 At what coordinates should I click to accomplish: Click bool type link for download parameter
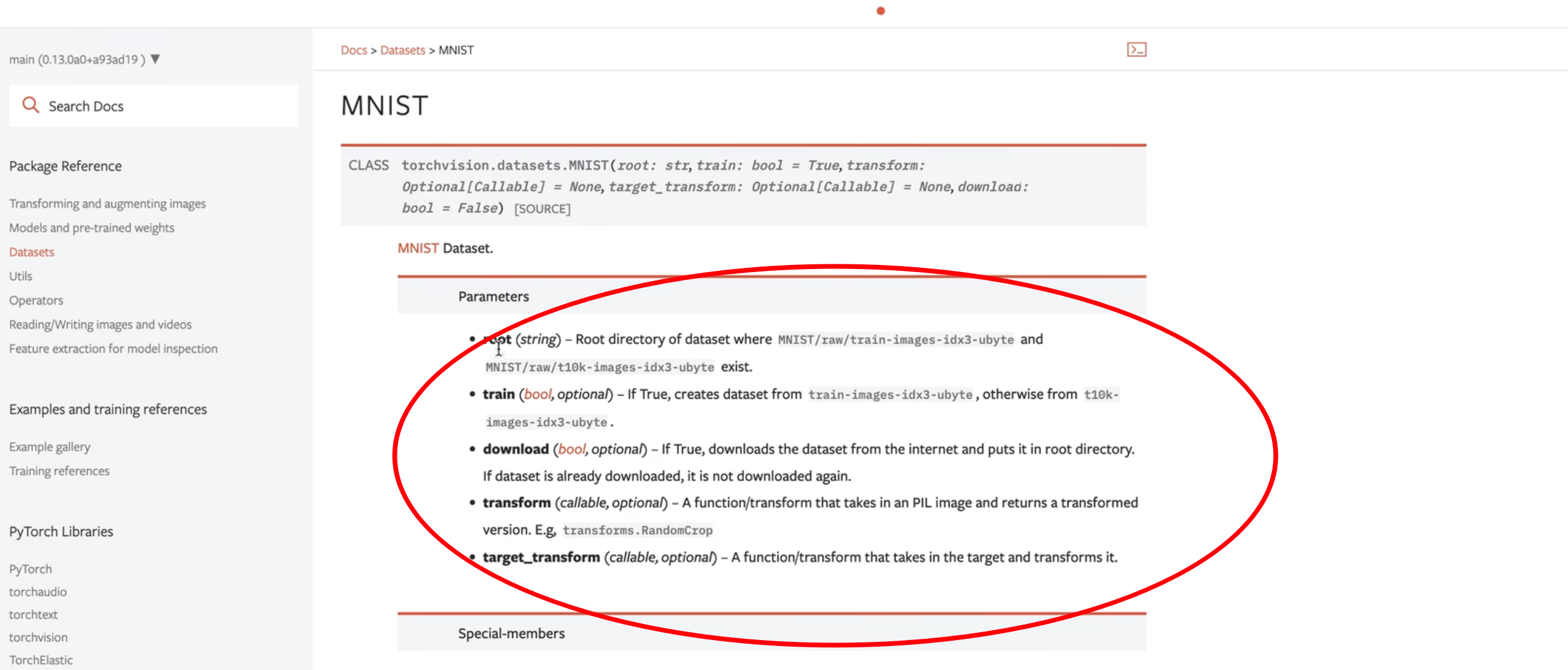tap(571, 449)
